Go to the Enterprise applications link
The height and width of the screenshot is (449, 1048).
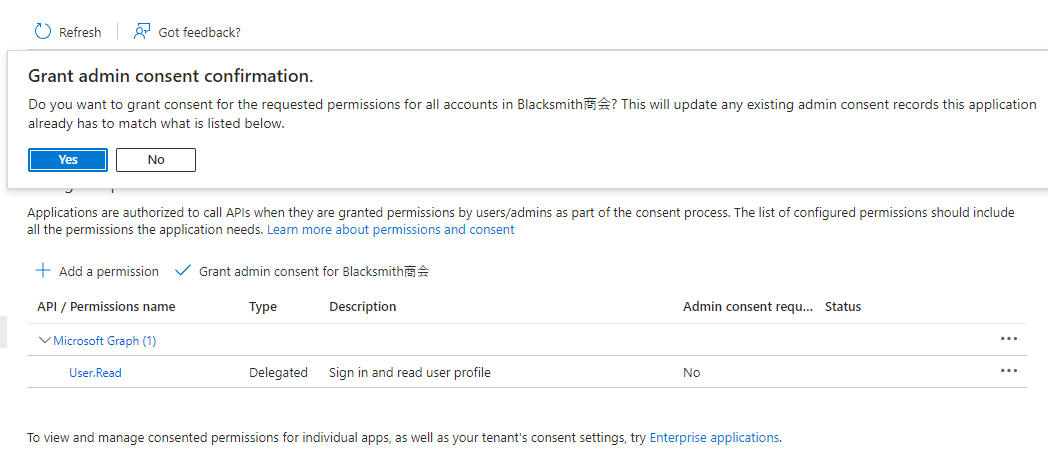click(x=714, y=438)
